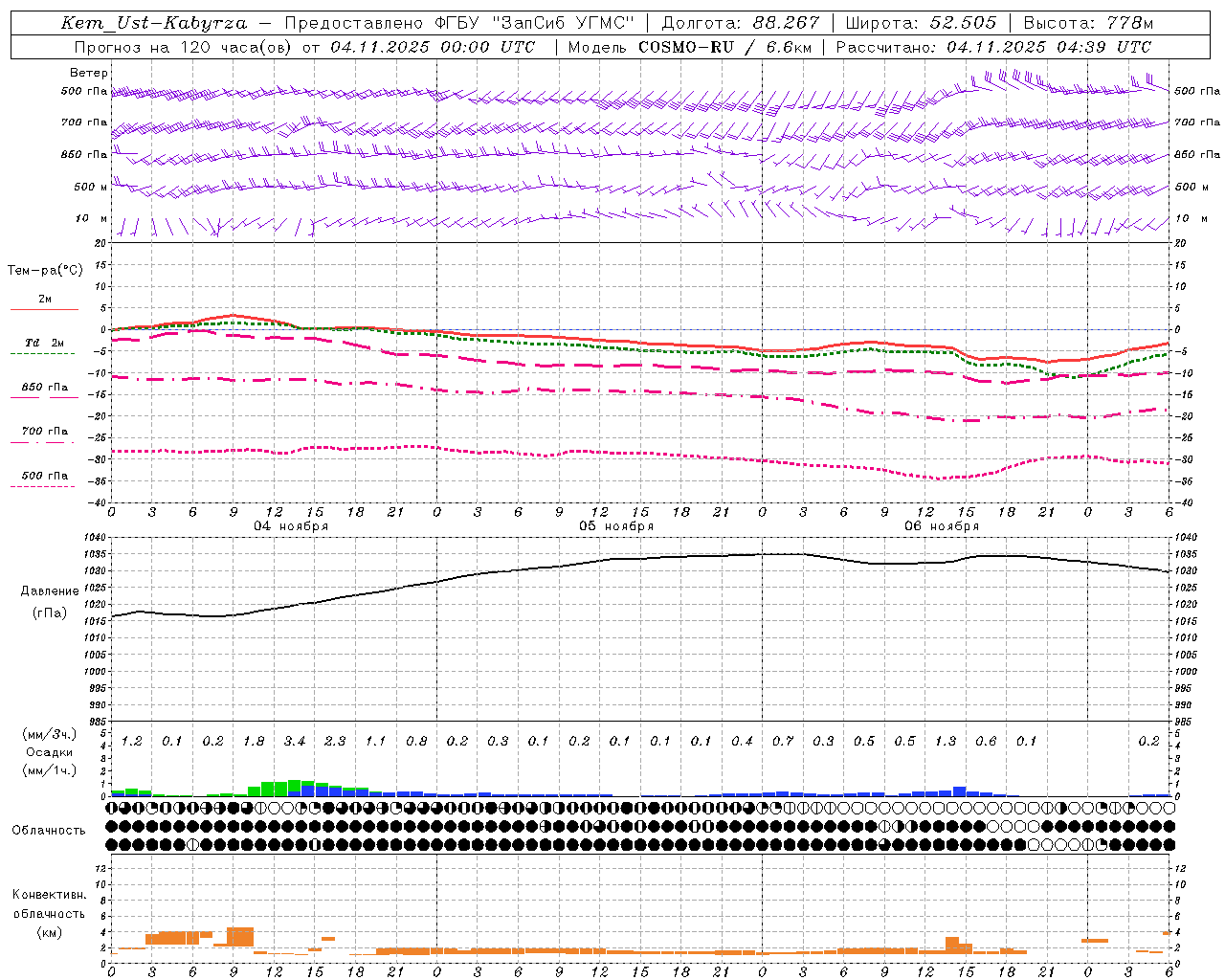
Task: Click the 3.4 precipitation total value
Action: click(295, 742)
